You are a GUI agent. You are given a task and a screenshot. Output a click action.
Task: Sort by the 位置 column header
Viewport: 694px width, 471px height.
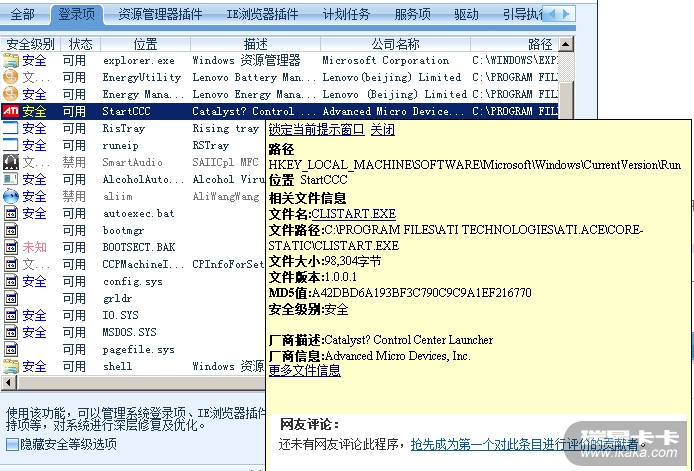(146, 44)
